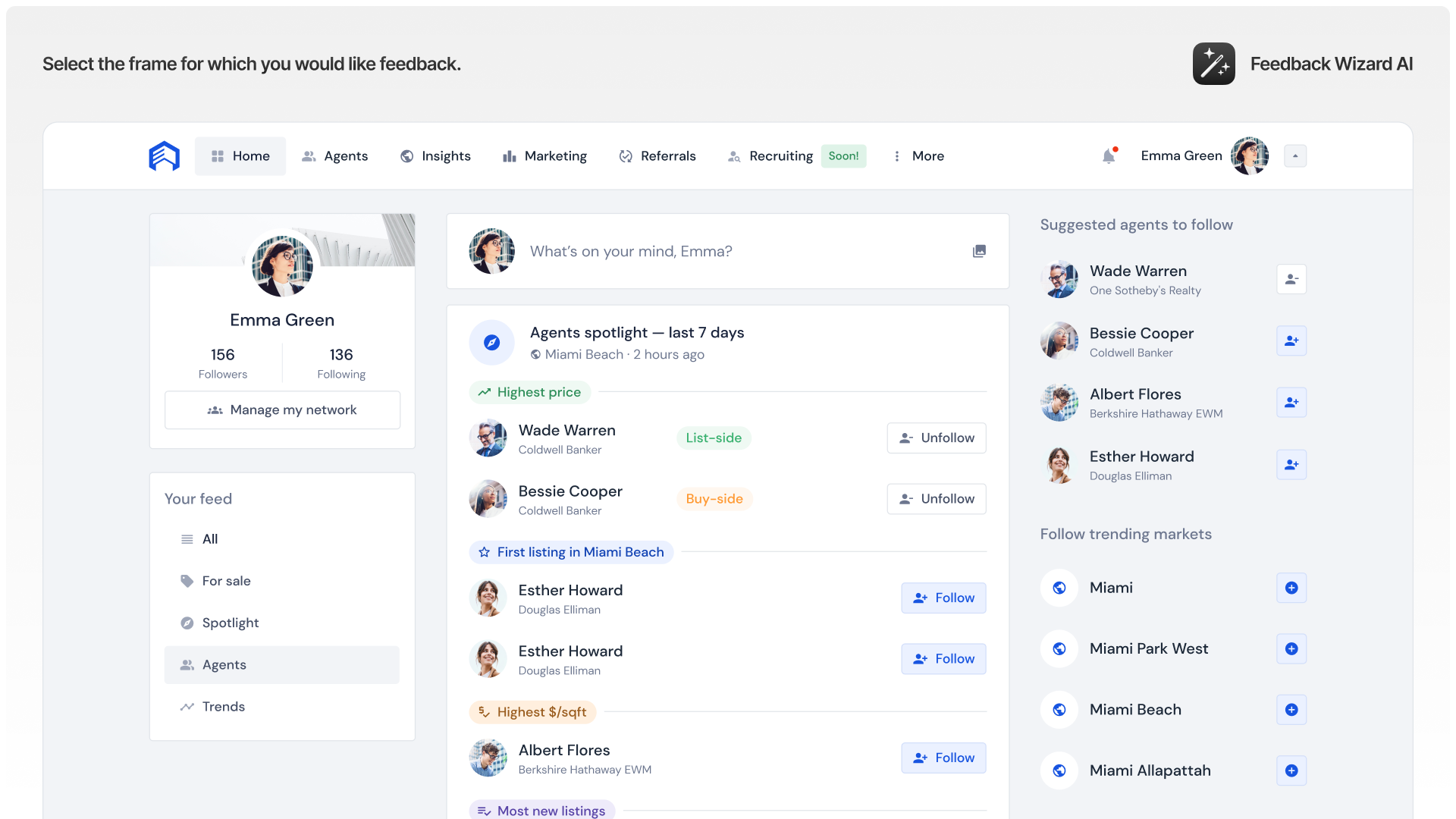Select Spotlight in Your feed list

[x=231, y=623]
